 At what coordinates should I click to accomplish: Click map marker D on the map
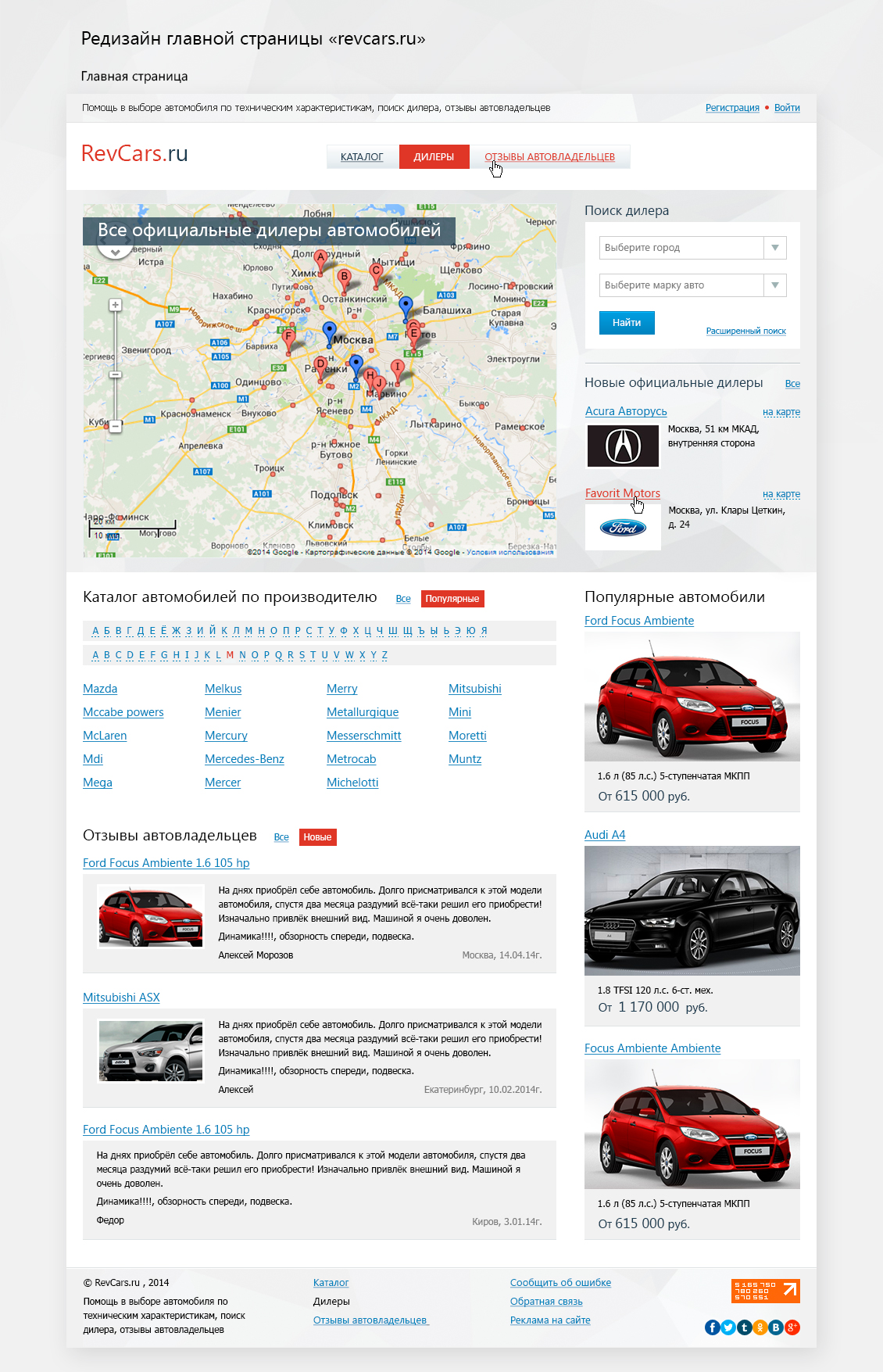[x=320, y=368]
